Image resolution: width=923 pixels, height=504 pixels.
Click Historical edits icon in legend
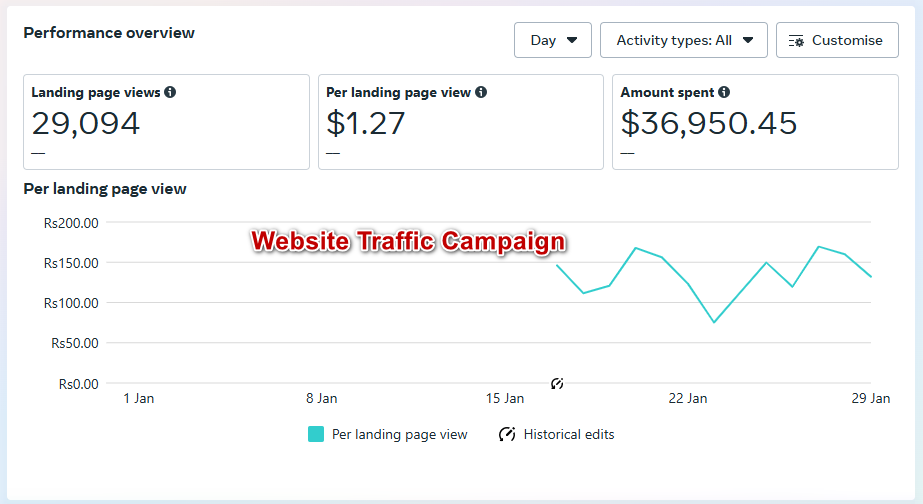click(507, 434)
